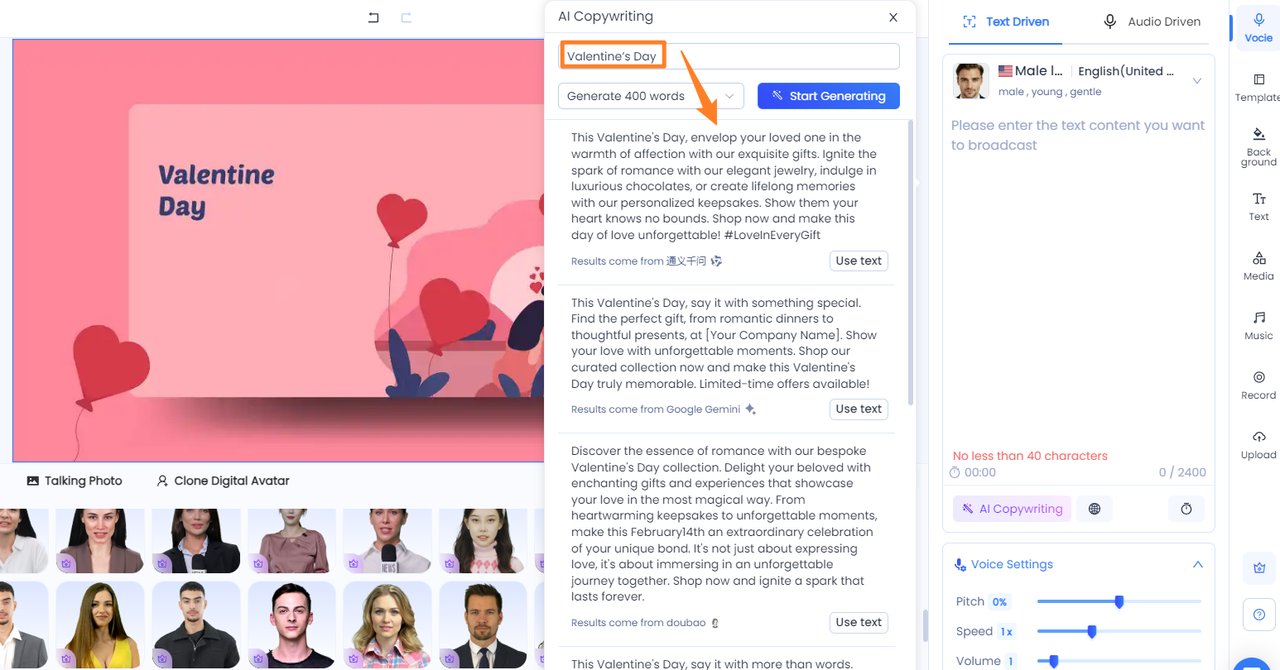Expand the Generate 400 words dropdown
The width and height of the screenshot is (1280, 670).
[650, 96]
